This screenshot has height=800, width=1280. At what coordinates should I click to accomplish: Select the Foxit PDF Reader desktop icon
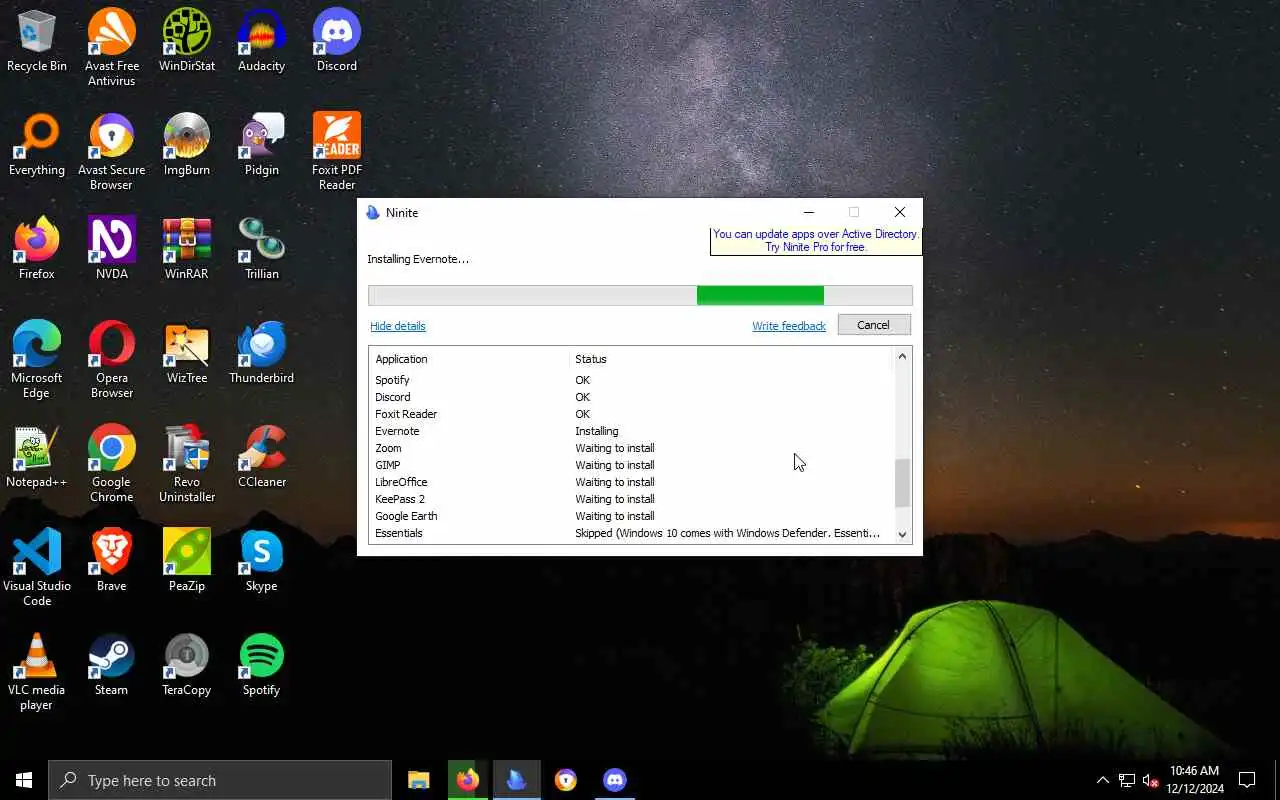337,152
